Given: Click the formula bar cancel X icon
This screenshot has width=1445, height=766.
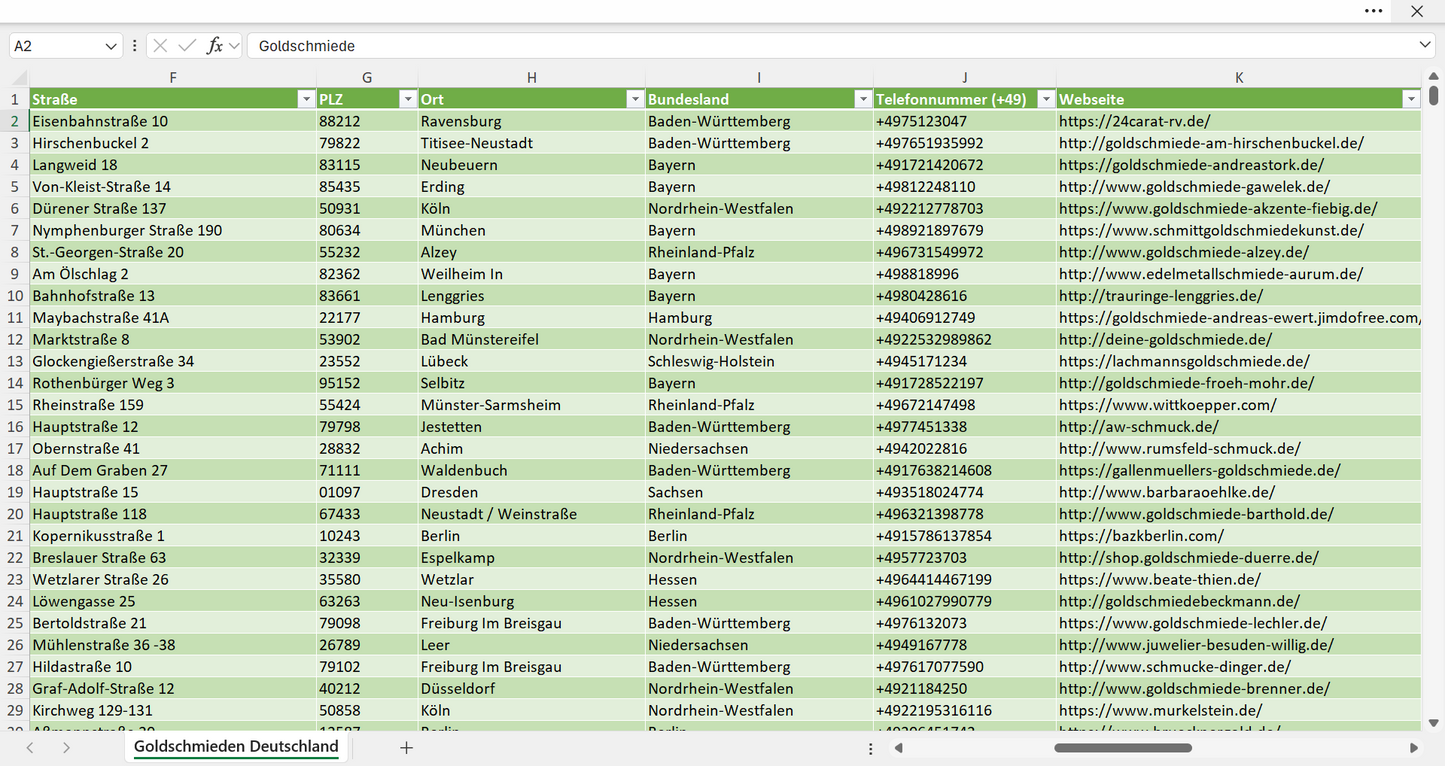Looking at the screenshot, I should (x=161, y=46).
